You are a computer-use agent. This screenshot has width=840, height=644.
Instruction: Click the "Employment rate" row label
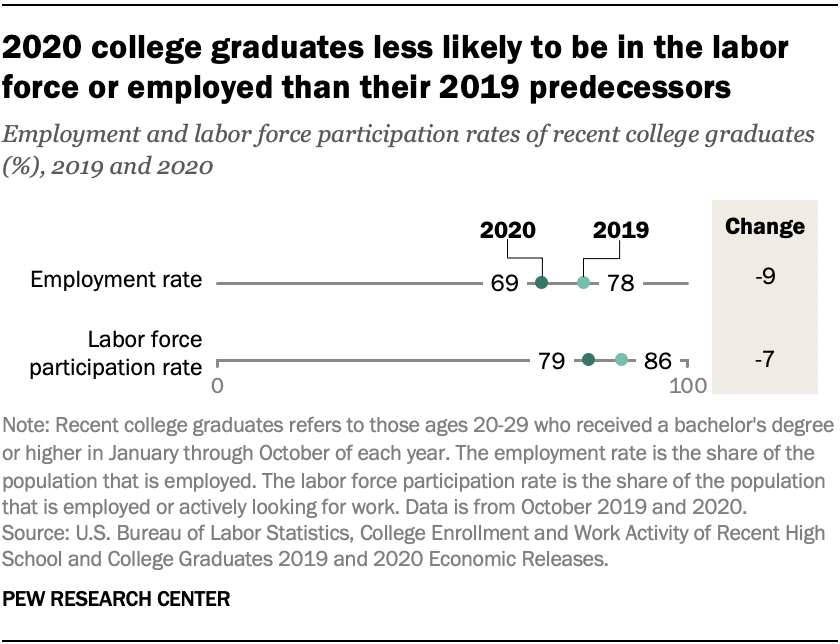pyautogui.click(x=117, y=281)
